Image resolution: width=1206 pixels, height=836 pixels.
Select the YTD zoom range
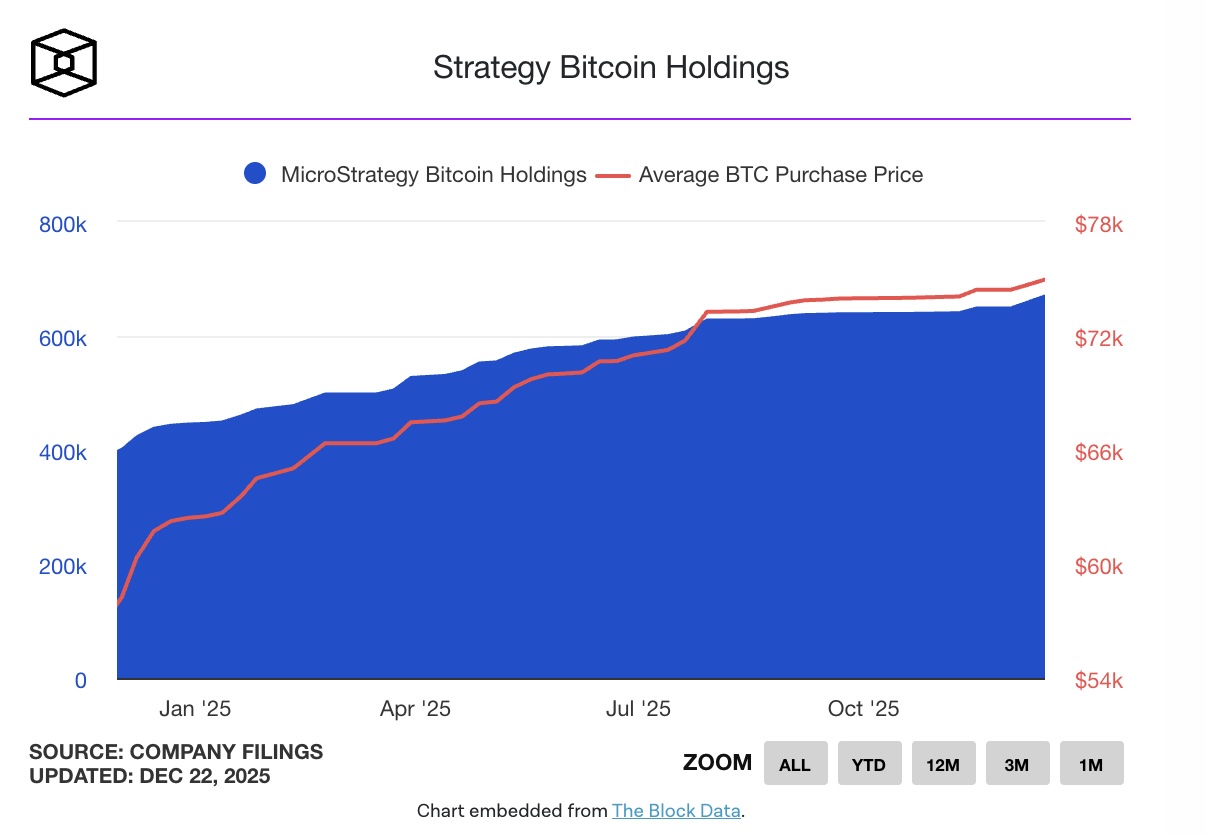coord(869,764)
